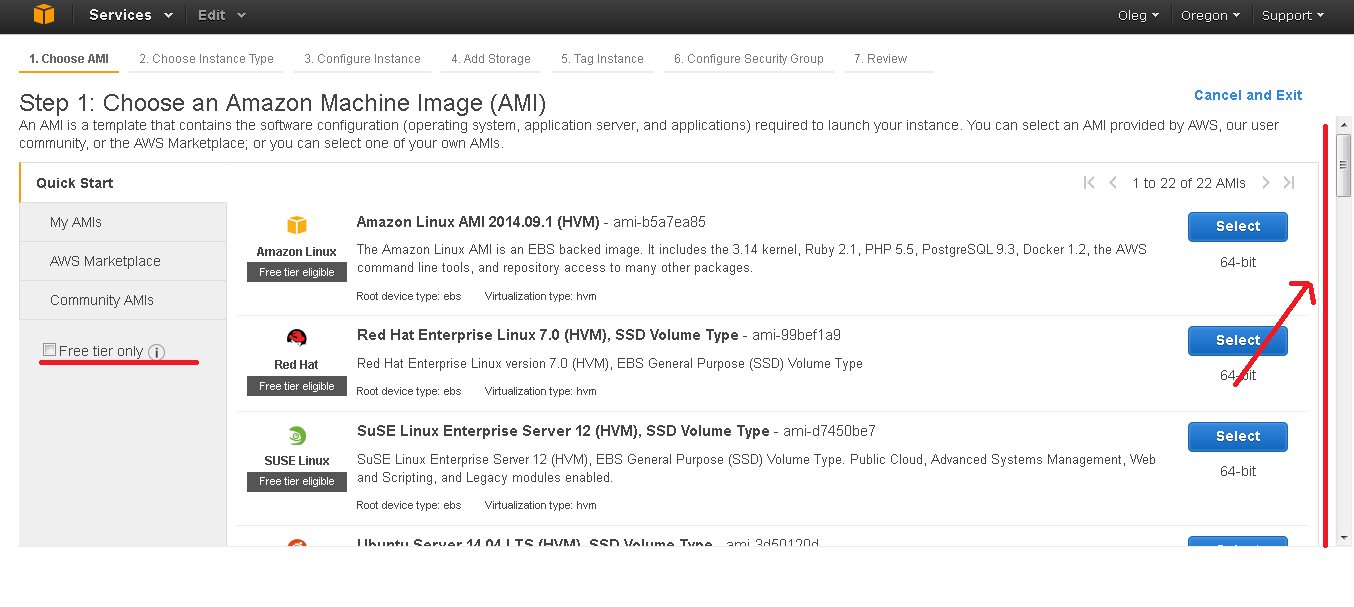Click the Red Hat Enterprise Linux 7.0 title
1354x607 pixels.
tap(547, 335)
